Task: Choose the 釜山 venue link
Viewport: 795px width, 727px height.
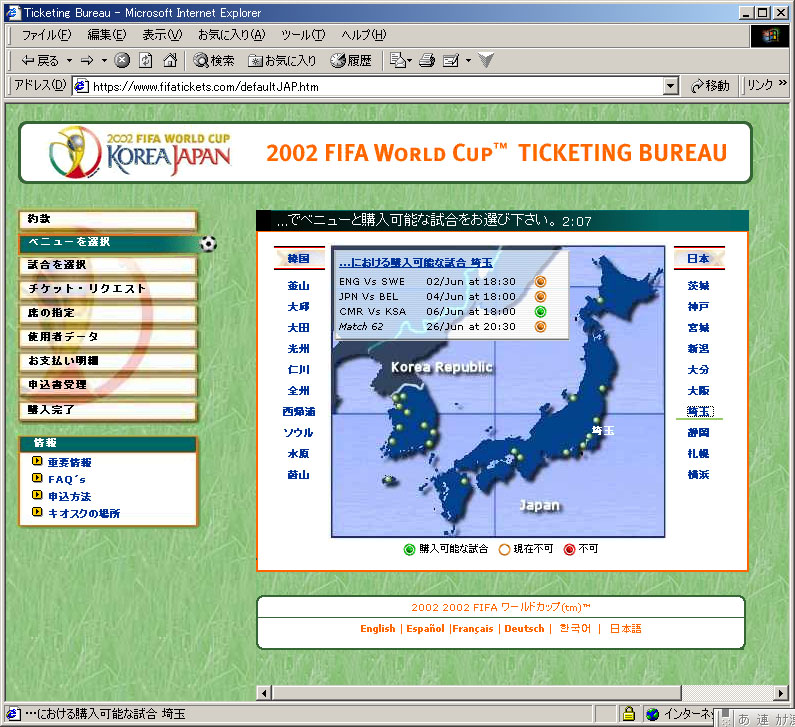Action: pos(299,285)
